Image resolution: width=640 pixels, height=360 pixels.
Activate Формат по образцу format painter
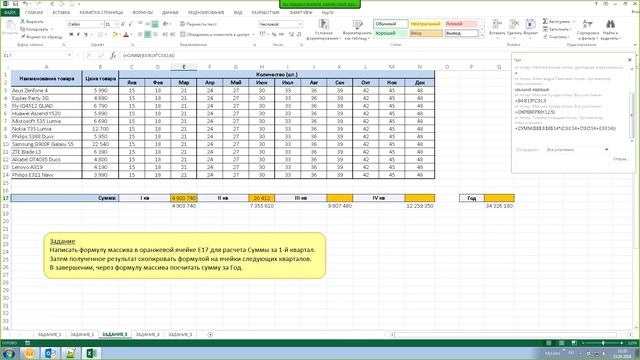tap(41, 37)
